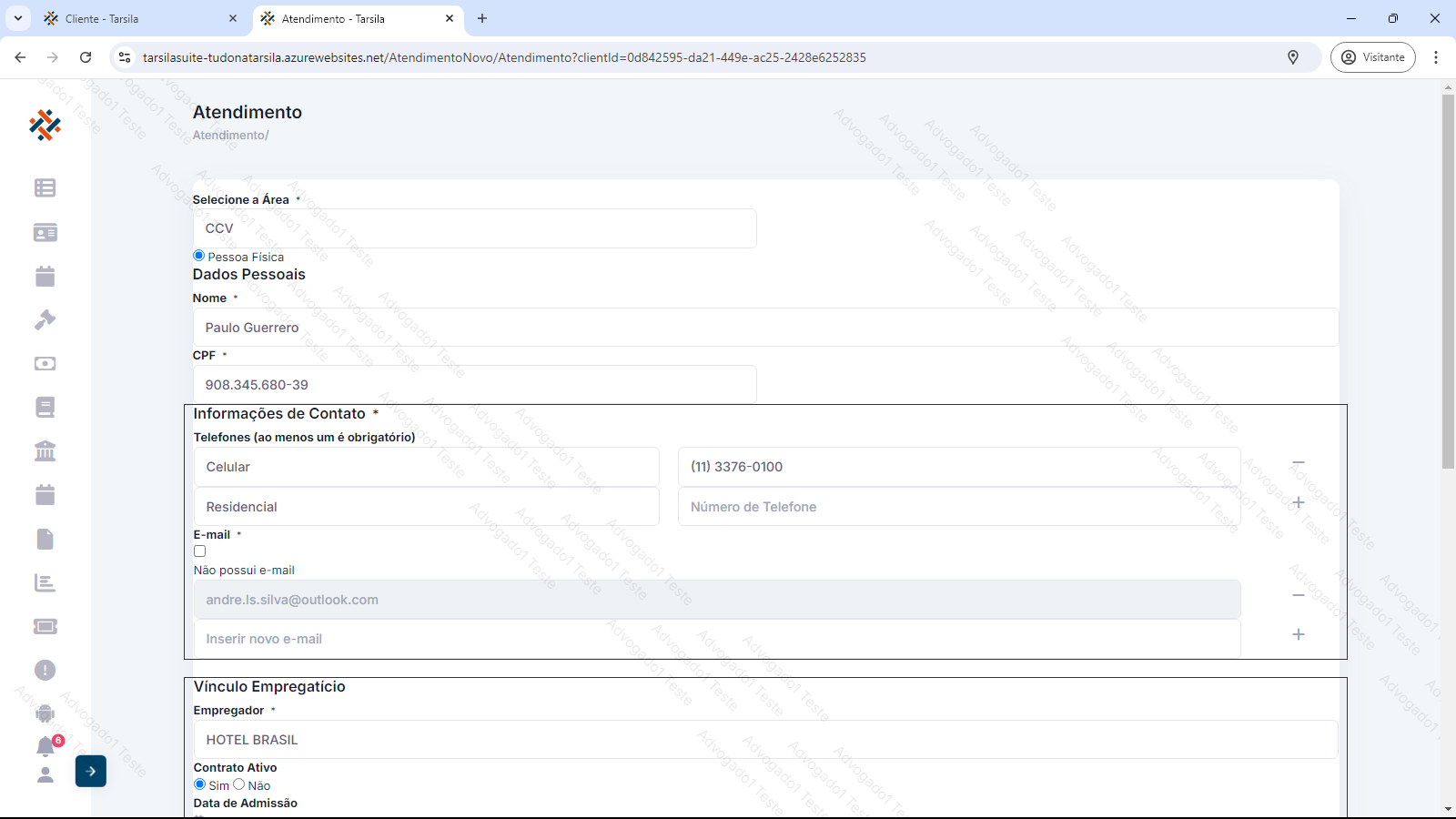The width and height of the screenshot is (1456, 819).
Task: Open the Residencial phone type dropdown
Action: 426,507
